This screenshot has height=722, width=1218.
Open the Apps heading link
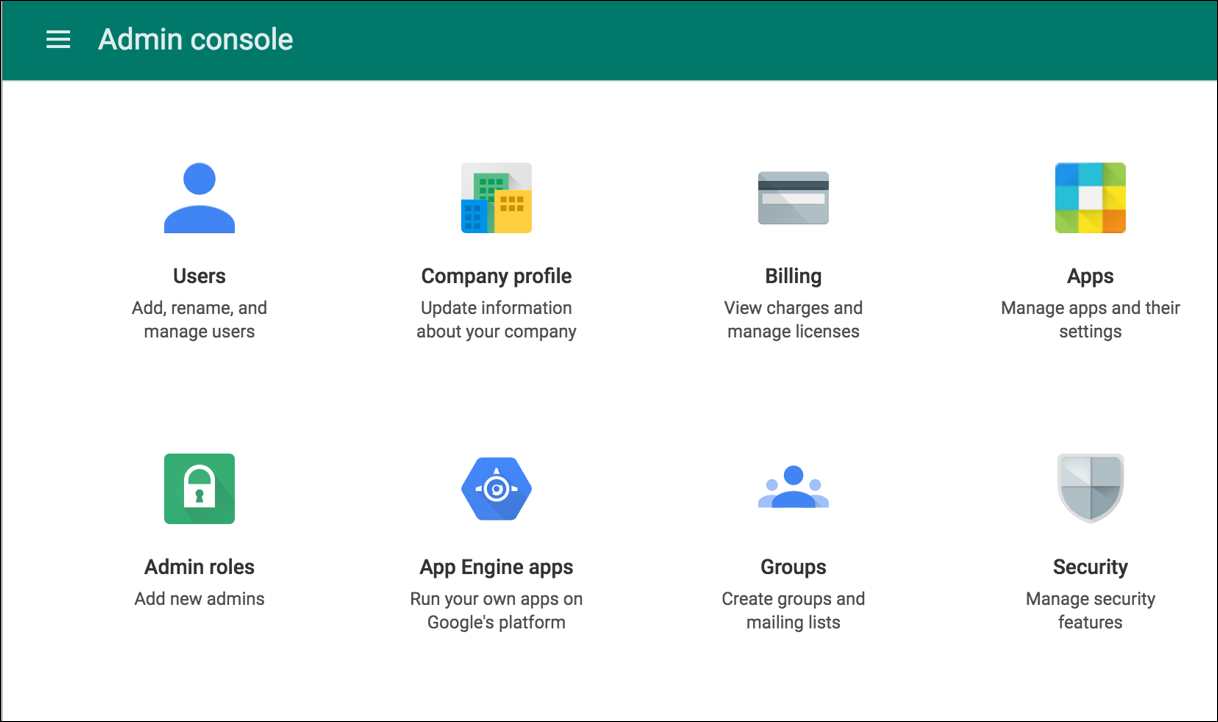point(1090,276)
